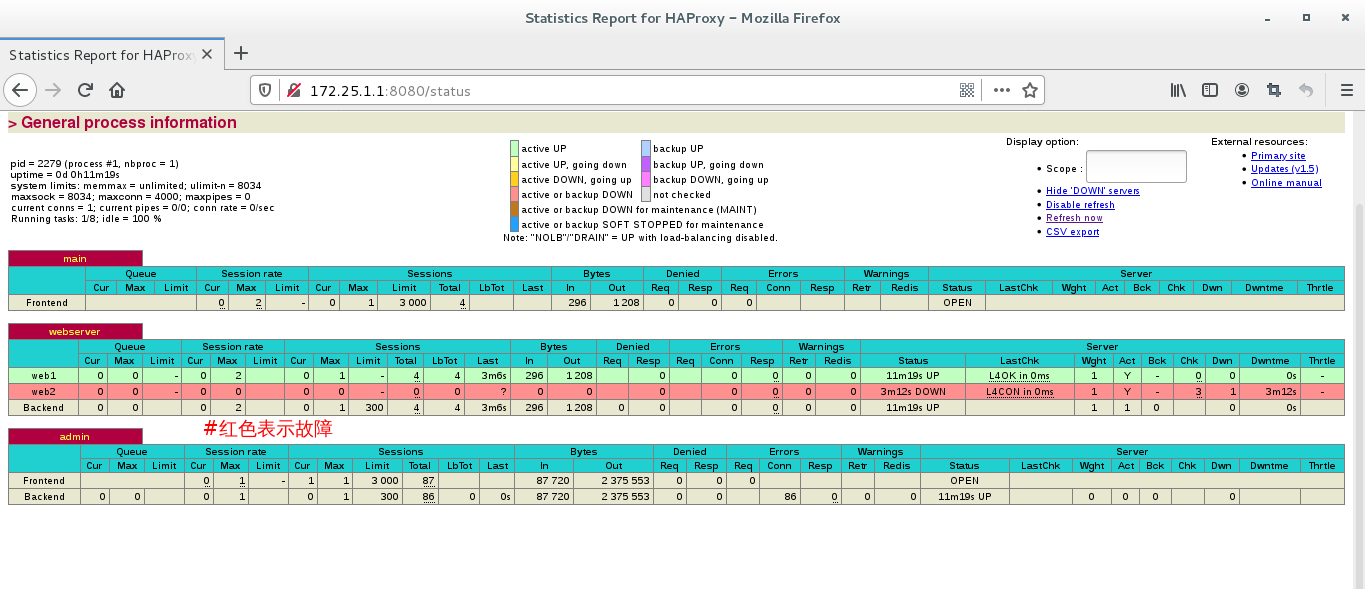Click the Backend row label in webserver table
This screenshot has width=1365, height=589.
tap(44, 408)
